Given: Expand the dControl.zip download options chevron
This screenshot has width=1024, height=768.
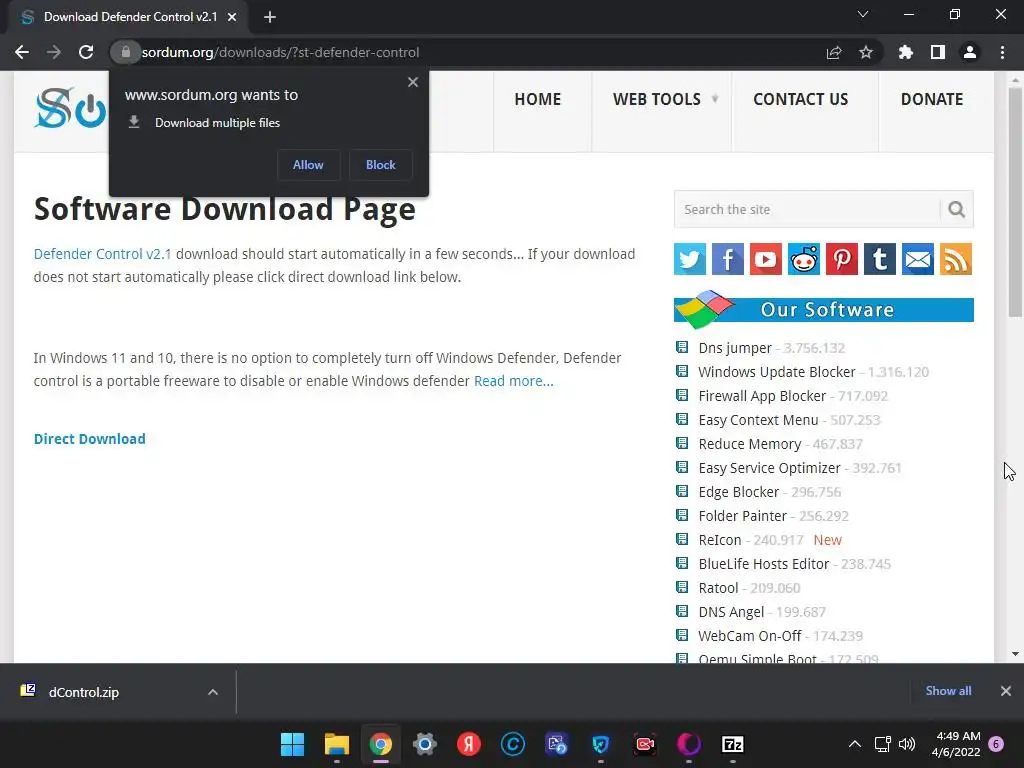Looking at the screenshot, I should click(x=213, y=692).
